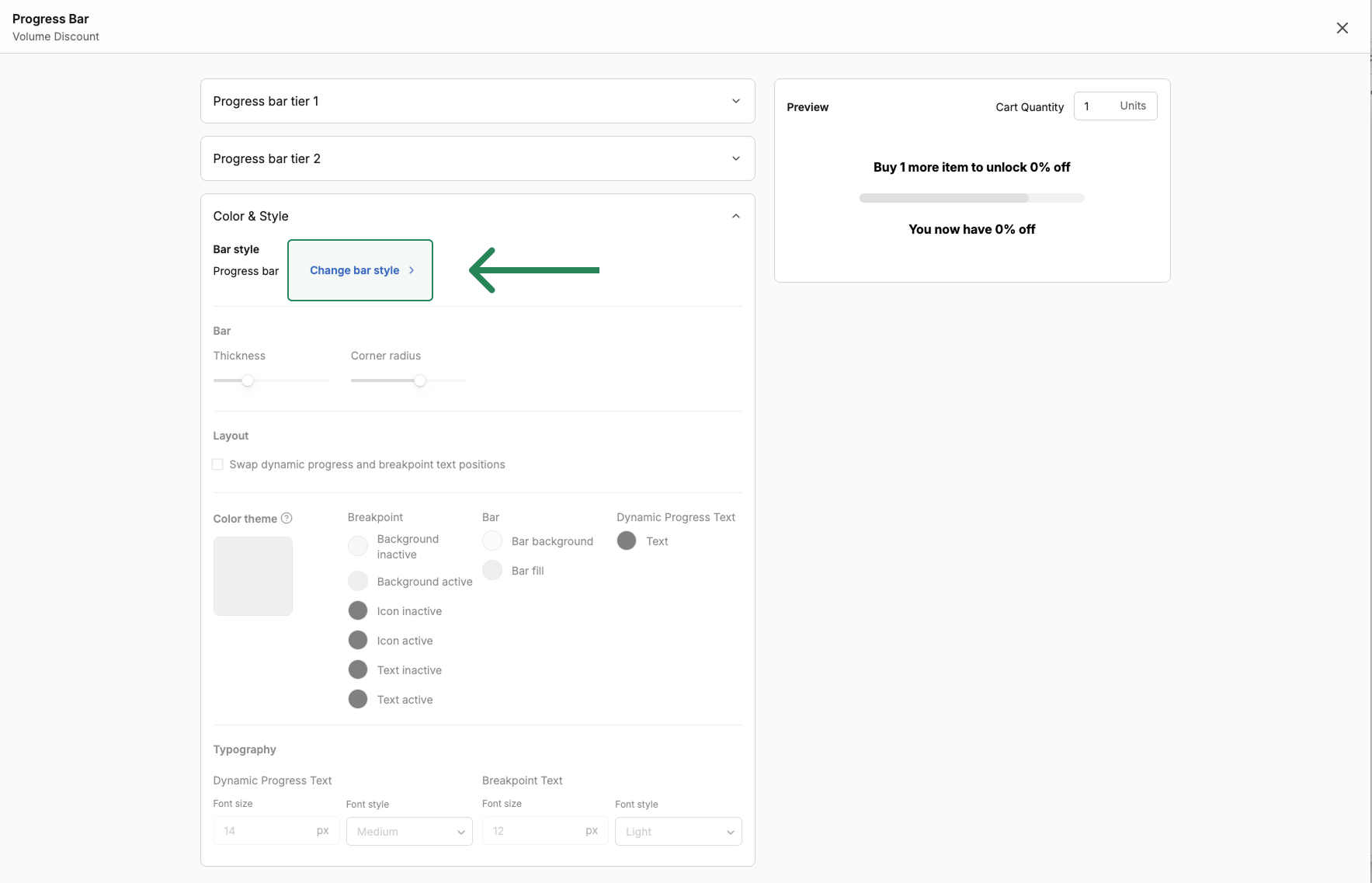Close the Progress Bar dialog
Screen dimensions: 1372x883
(x=1342, y=28)
